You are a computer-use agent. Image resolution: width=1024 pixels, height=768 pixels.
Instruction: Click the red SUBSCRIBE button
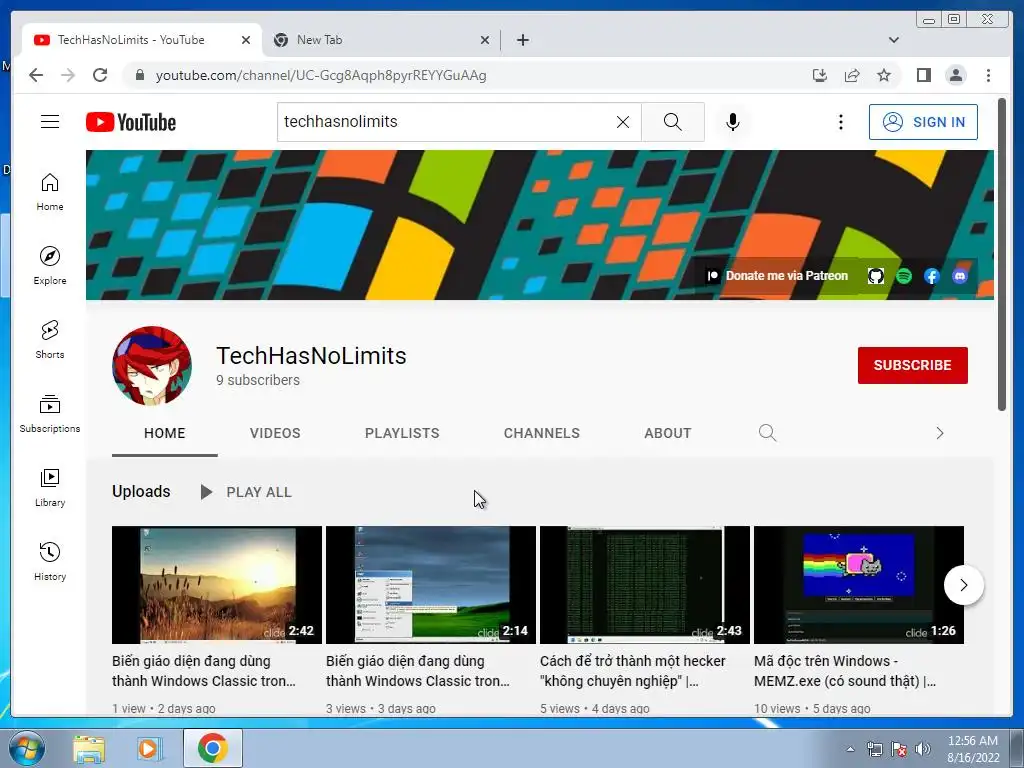click(912, 365)
